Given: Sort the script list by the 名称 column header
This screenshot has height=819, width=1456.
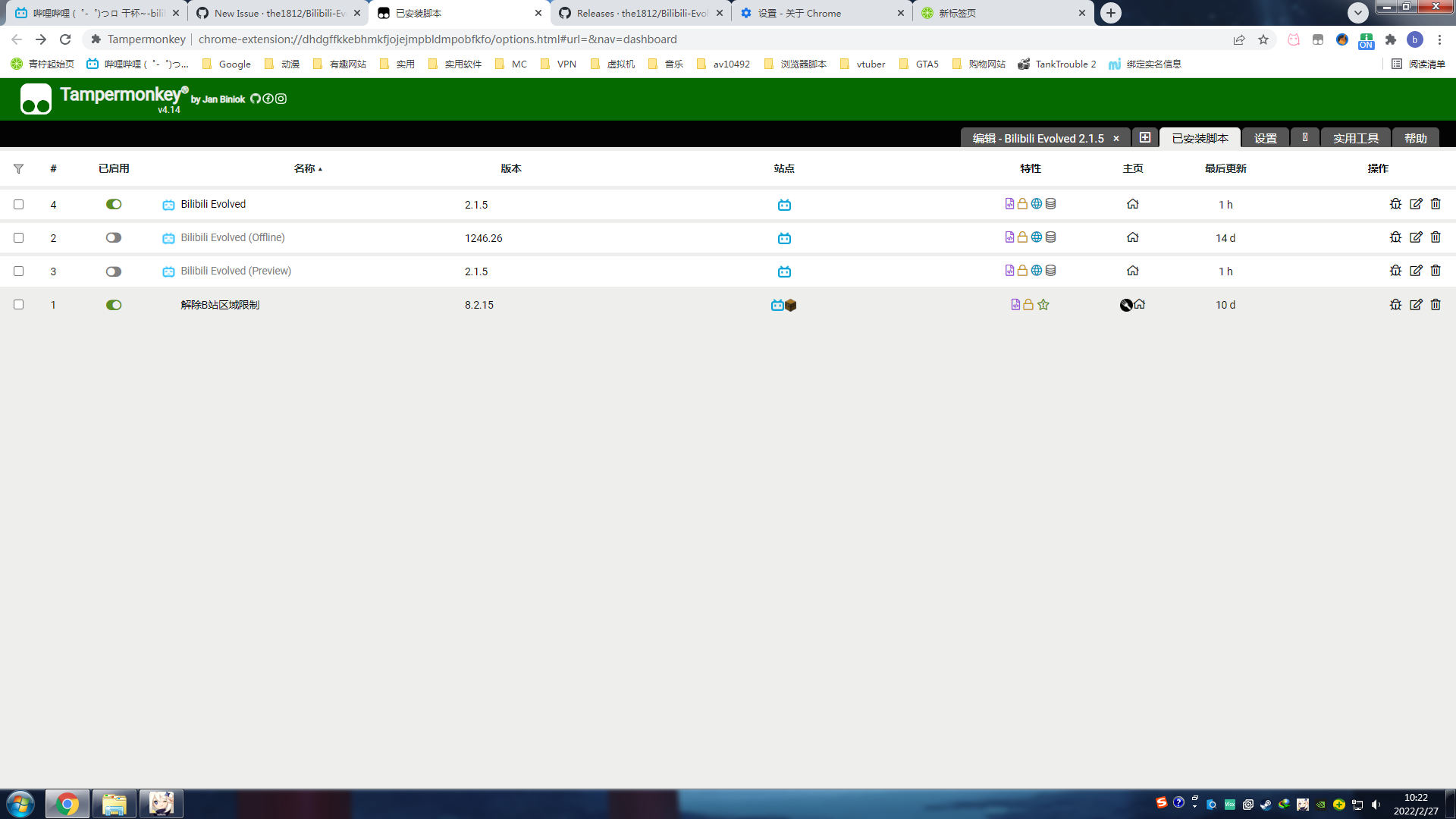Looking at the screenshot, I should tap(305, 168).
